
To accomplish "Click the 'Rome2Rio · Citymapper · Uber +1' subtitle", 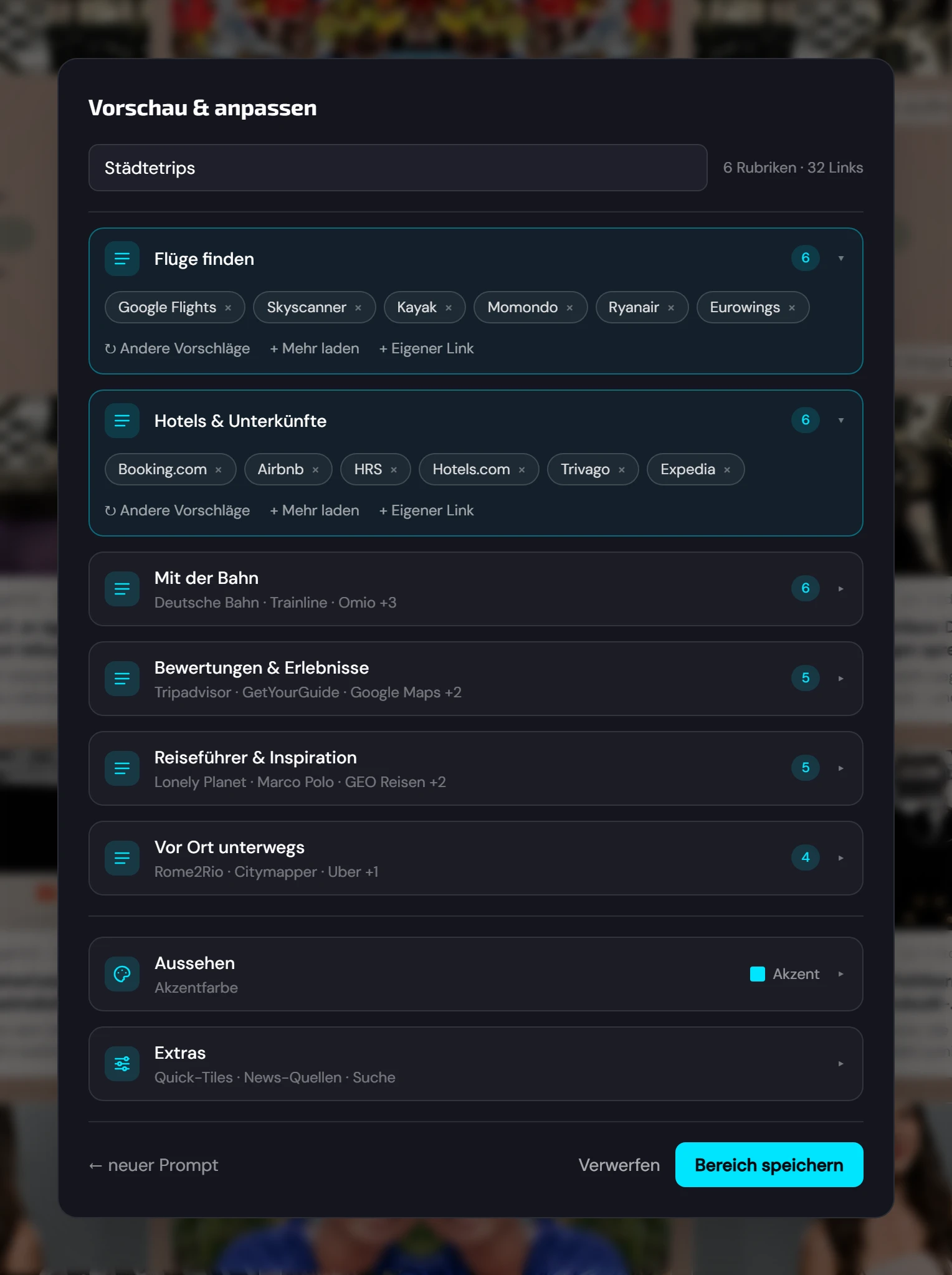I will coord(267,872).
